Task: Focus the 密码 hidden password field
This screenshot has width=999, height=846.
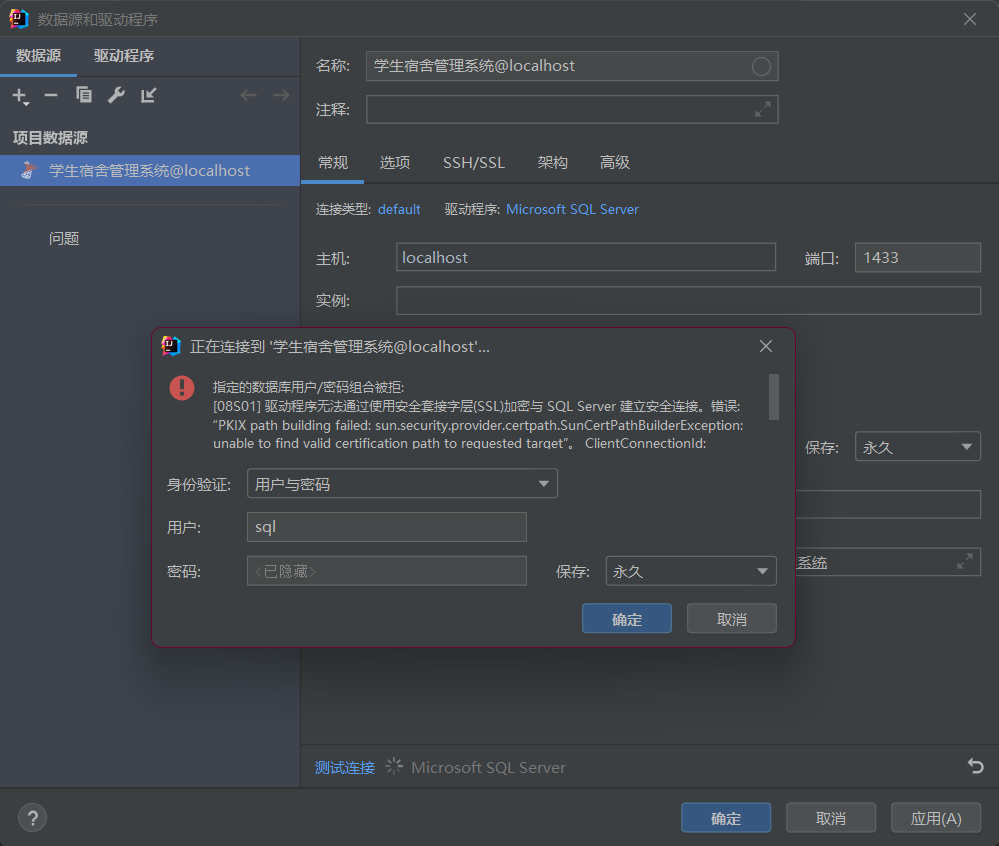Action: click(x=387, y=571)
